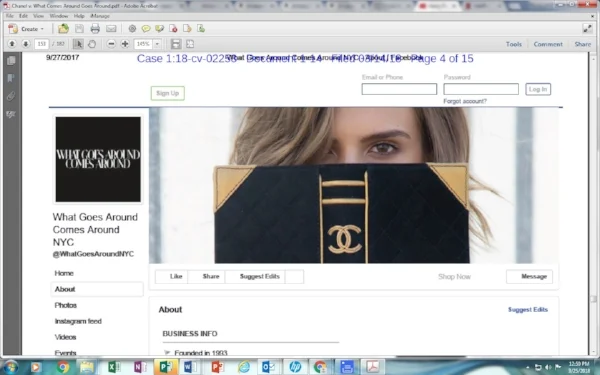Viewport: 600px width, 375px height.
Task: Click fit page to window icon
Action: tap(190, 44)
